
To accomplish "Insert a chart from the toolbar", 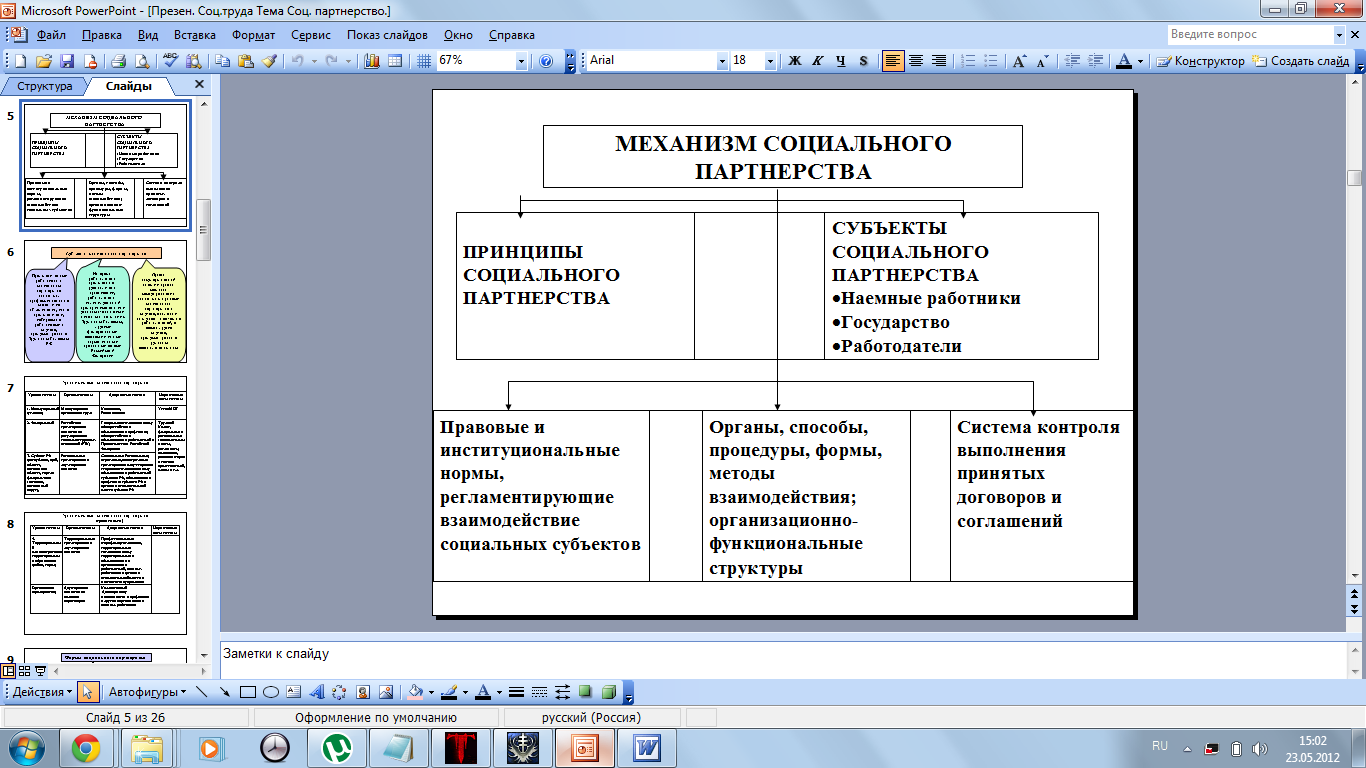I will click(371, 60).
